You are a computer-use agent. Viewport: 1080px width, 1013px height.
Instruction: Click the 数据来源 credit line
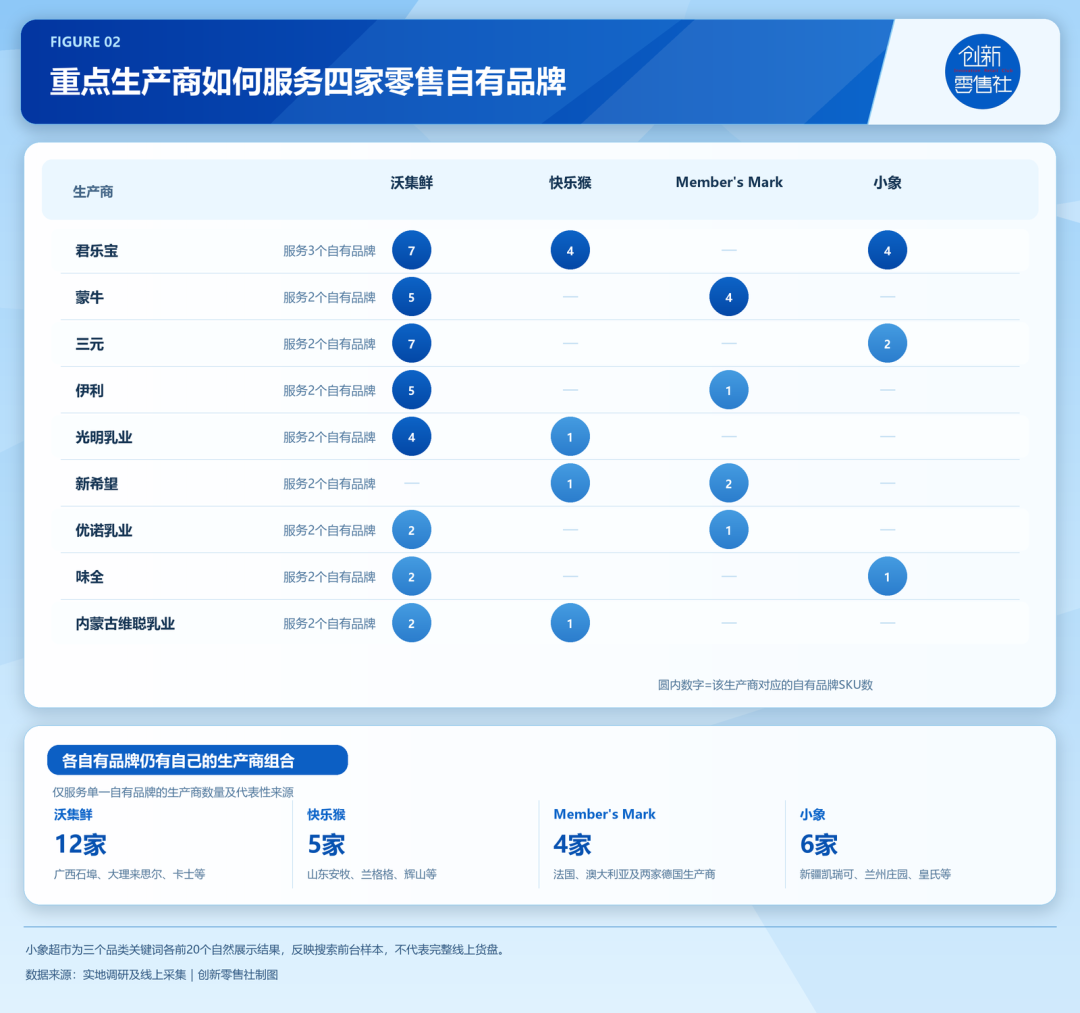(152, 974)
